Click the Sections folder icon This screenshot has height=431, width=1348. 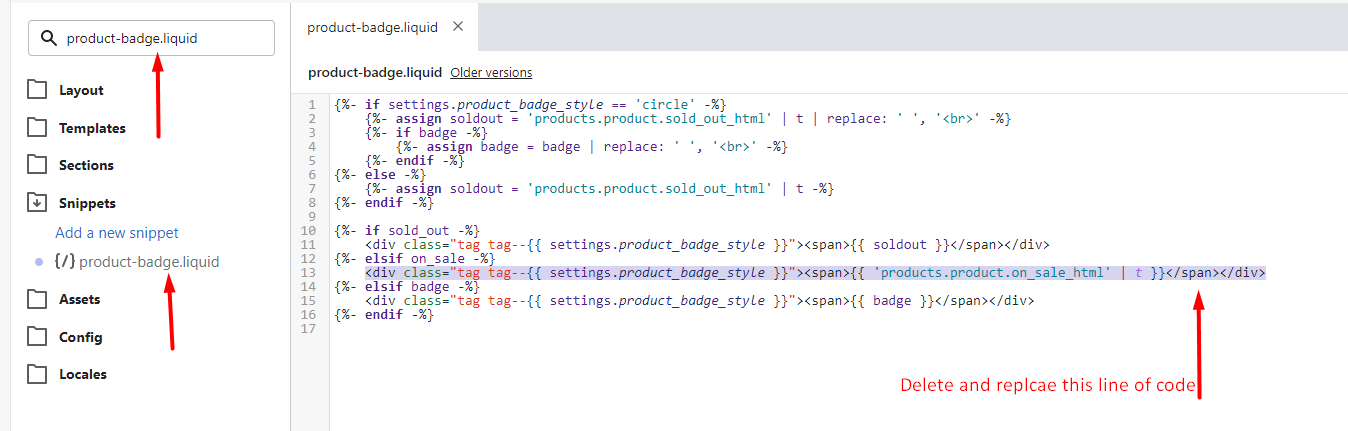pyautogui.click(x=37, y=164)
